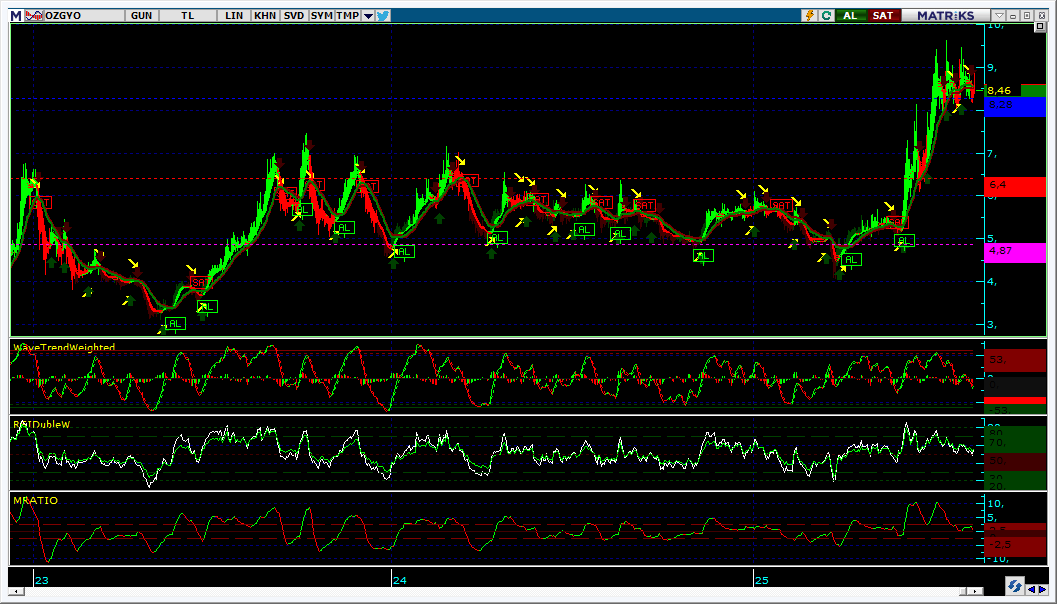Select the GUN period button
1057x604 pixels.
pyautogui.click(x=142, y=15)
